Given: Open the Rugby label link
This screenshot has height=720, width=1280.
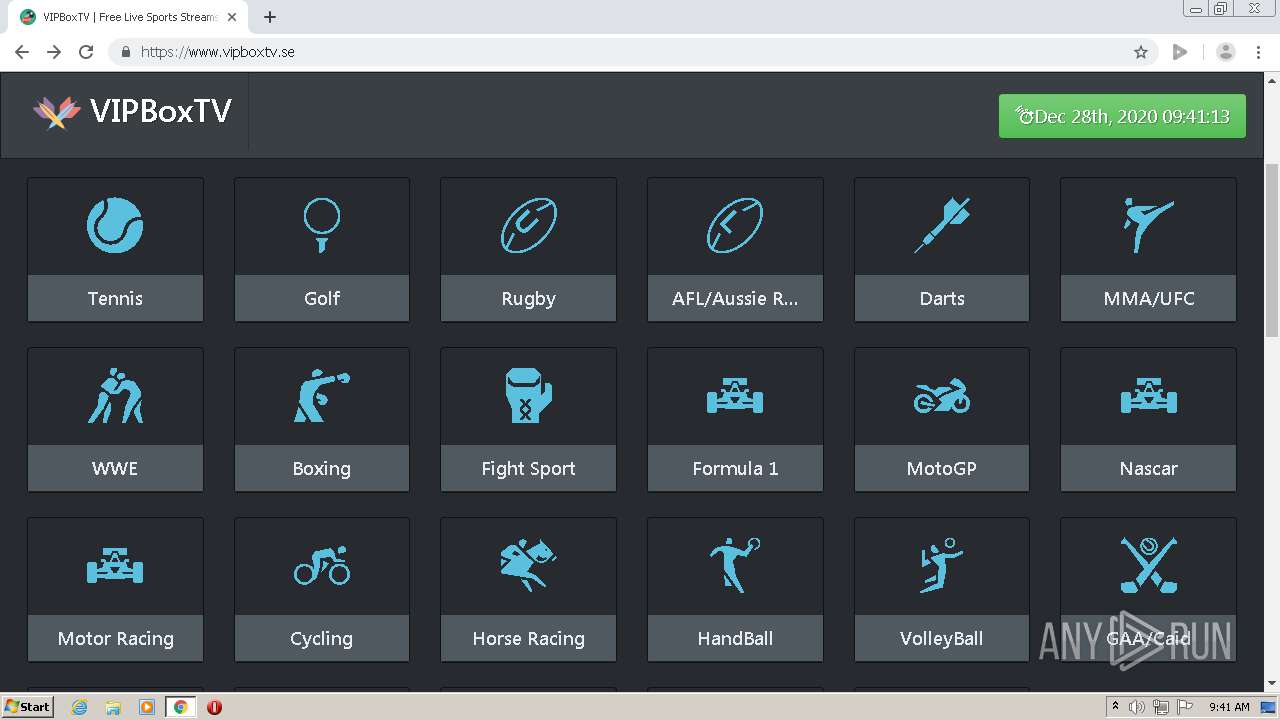Looking at the screenshot, I should pos(528,298).
